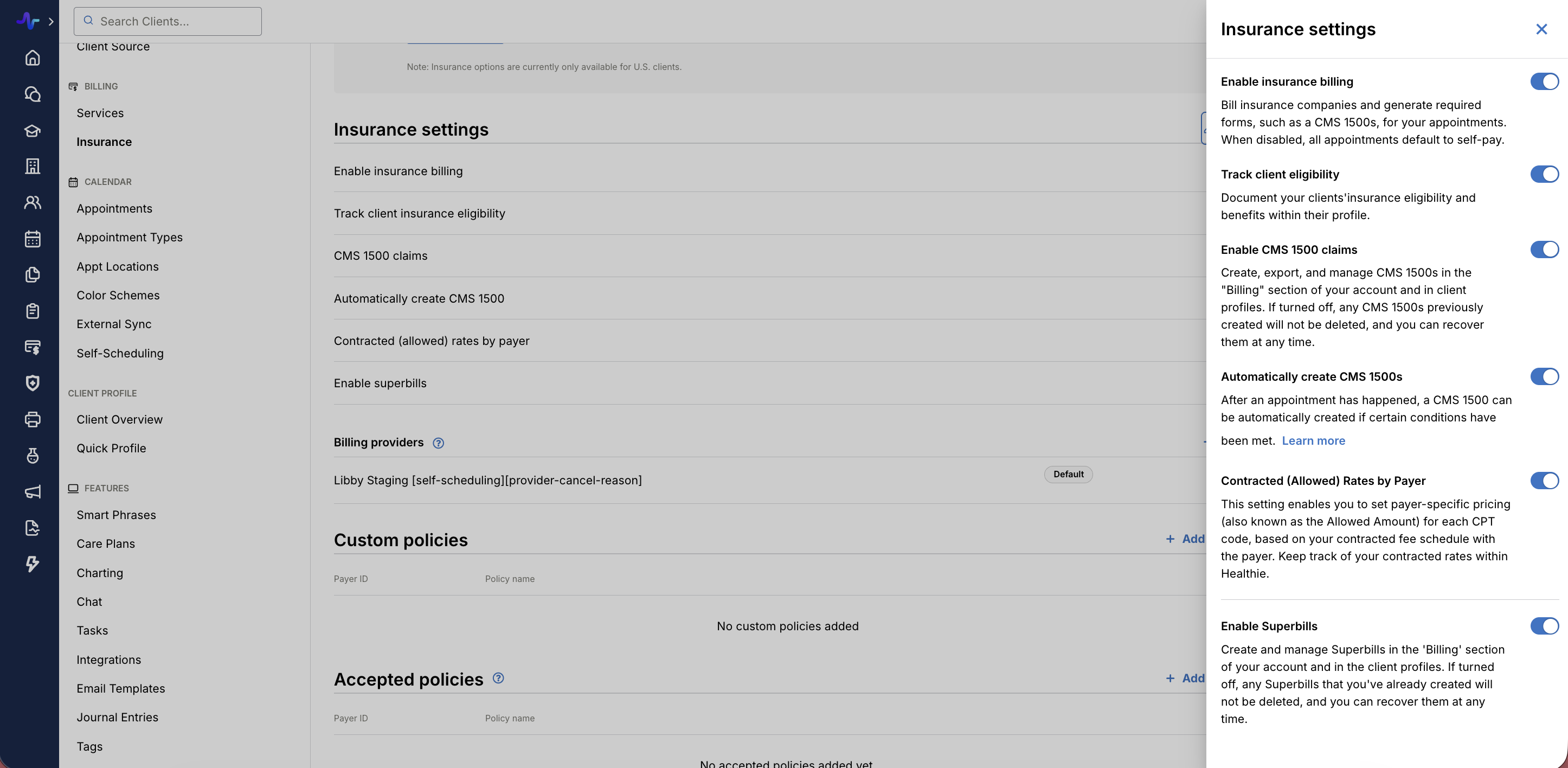Open the megaphone icon in sidebar
This screenshot has width=1568, height=768.
[x=33, y=491]
